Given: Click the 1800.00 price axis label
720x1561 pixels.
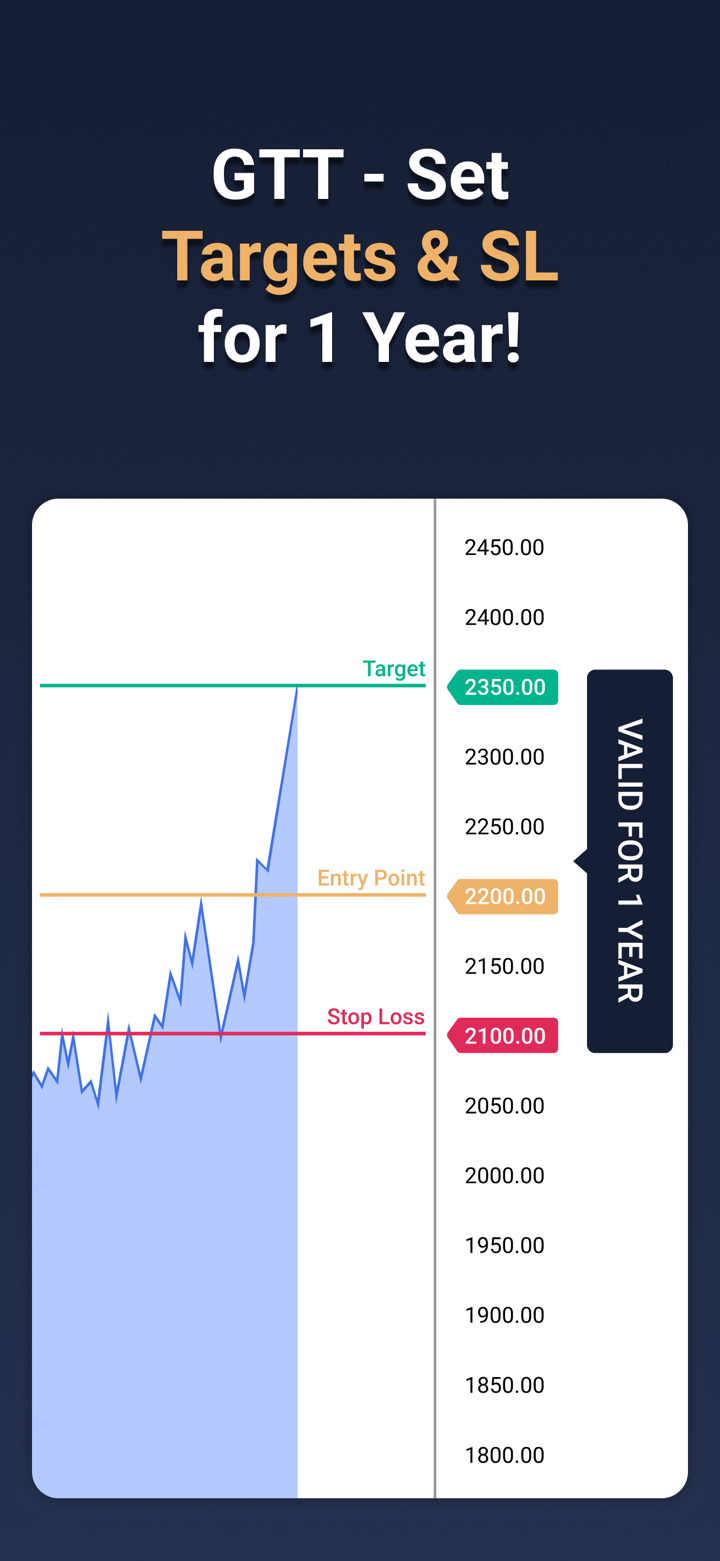Looking at the screenshot, I should click(x=504, y=1455).
